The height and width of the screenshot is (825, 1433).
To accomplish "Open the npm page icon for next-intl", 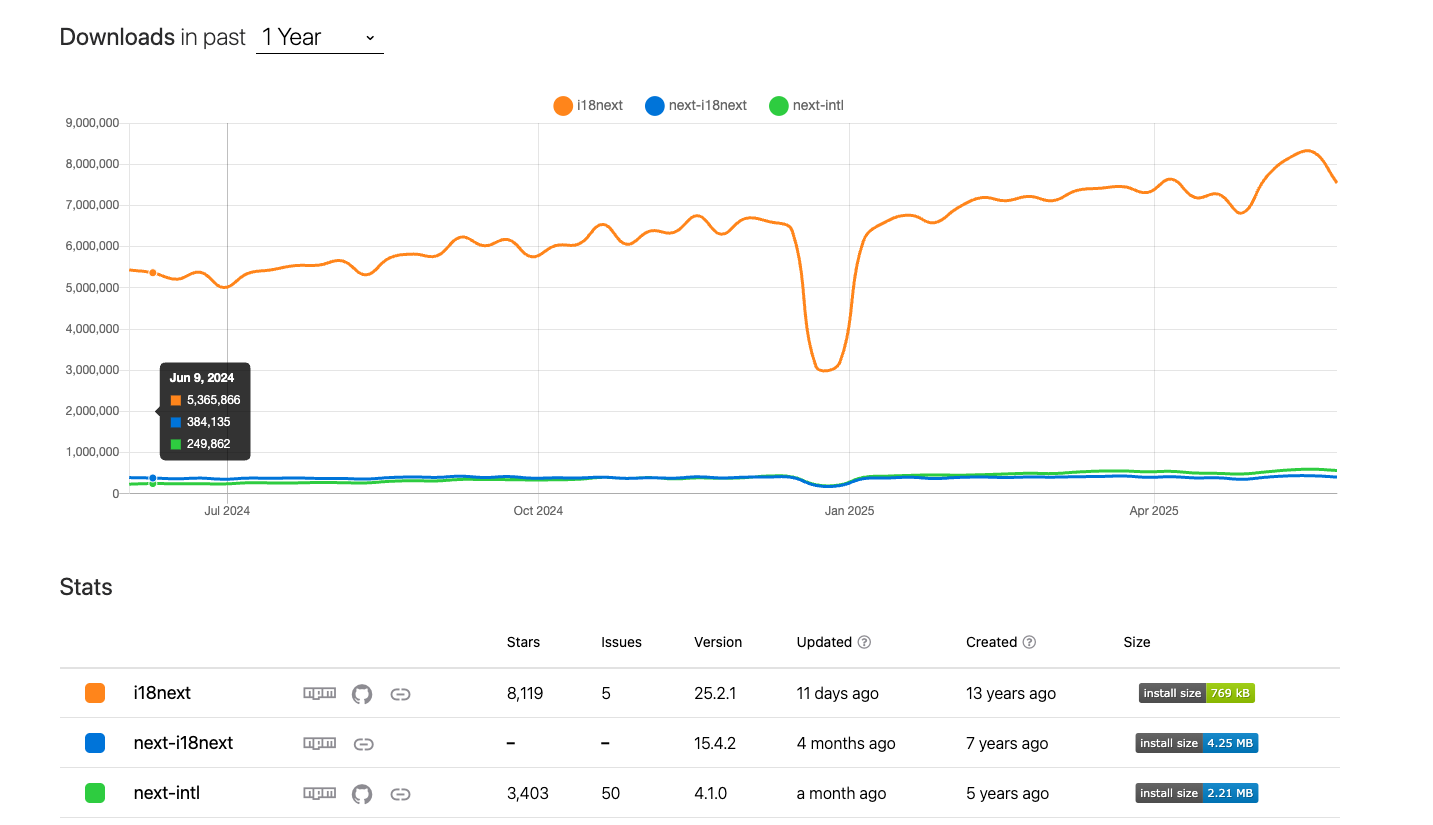I will click(319, 793).
